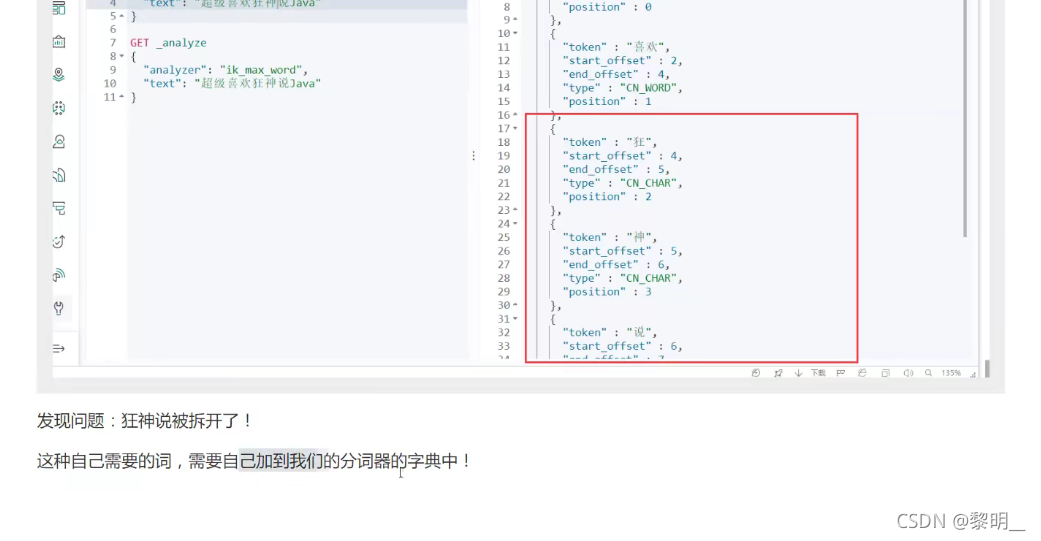Toggle fold arrow at request line 11

(121, 97)
